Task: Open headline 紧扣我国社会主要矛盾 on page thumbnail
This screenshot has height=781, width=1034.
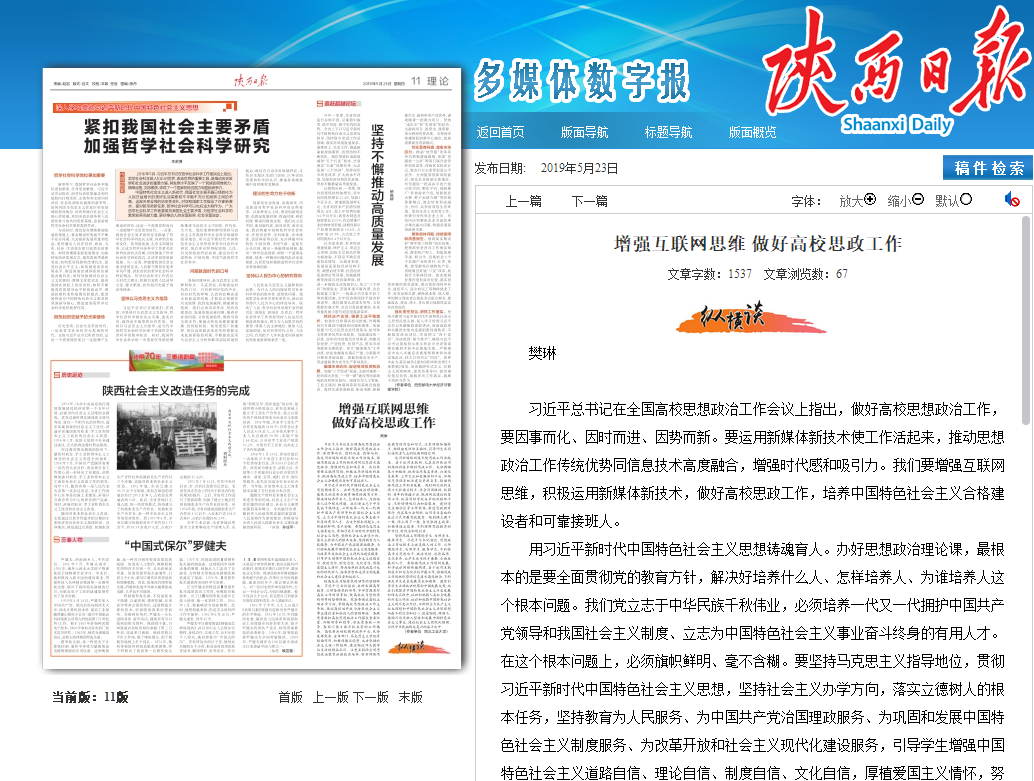Action: (176, 136)
